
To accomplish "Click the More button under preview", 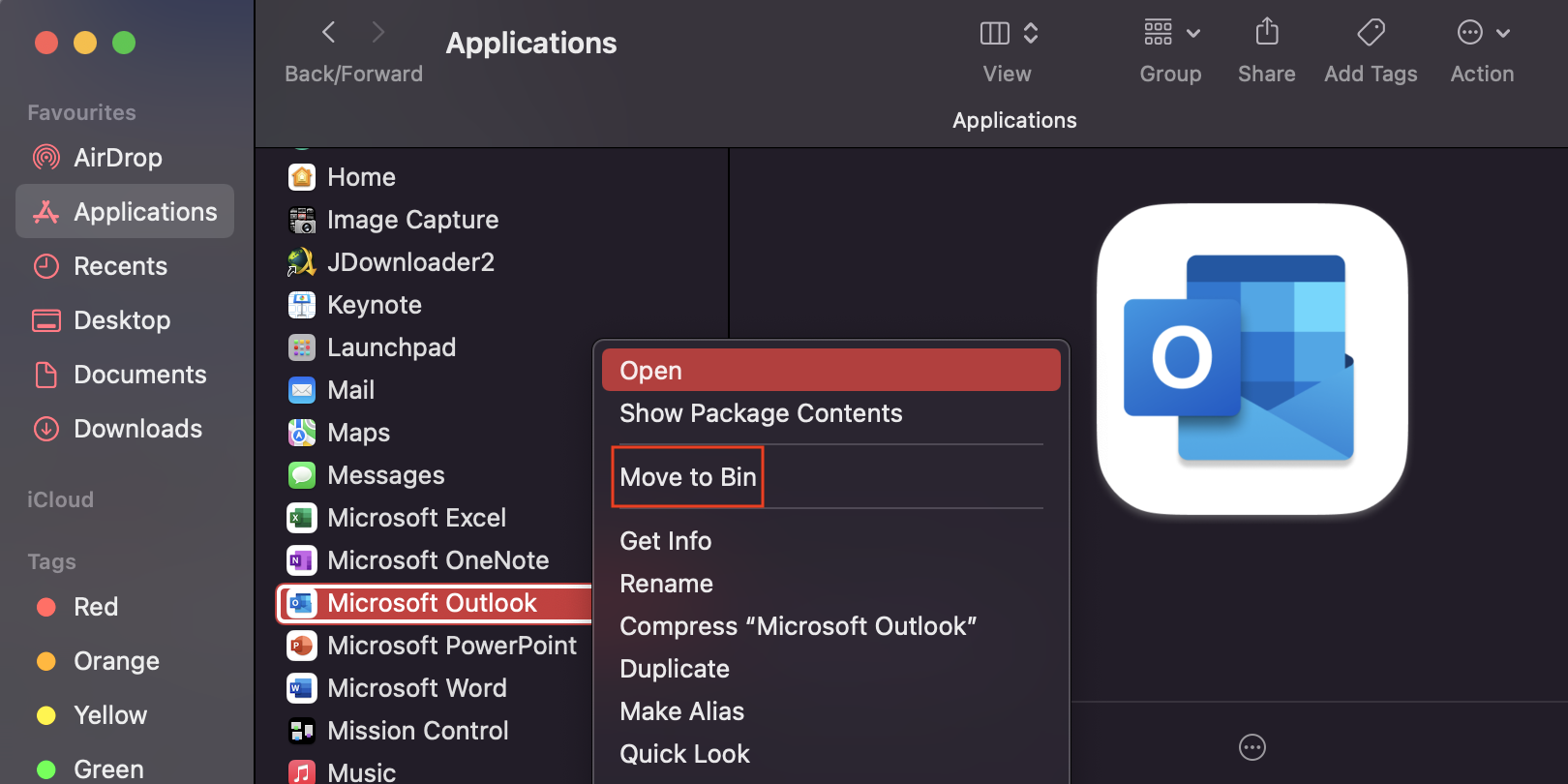I will tap(1252, 747).
